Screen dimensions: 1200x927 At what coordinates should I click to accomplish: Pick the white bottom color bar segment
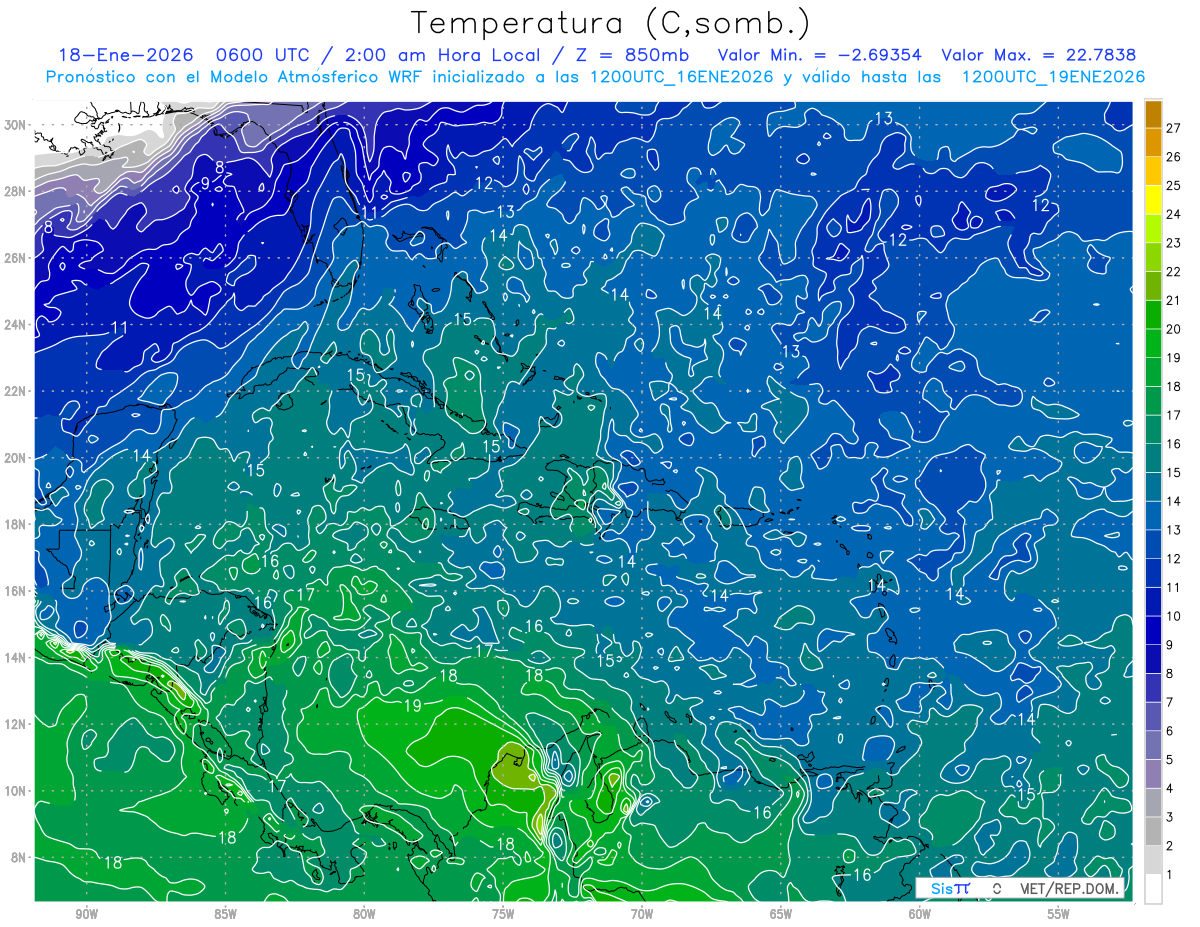click(1153, 889)
